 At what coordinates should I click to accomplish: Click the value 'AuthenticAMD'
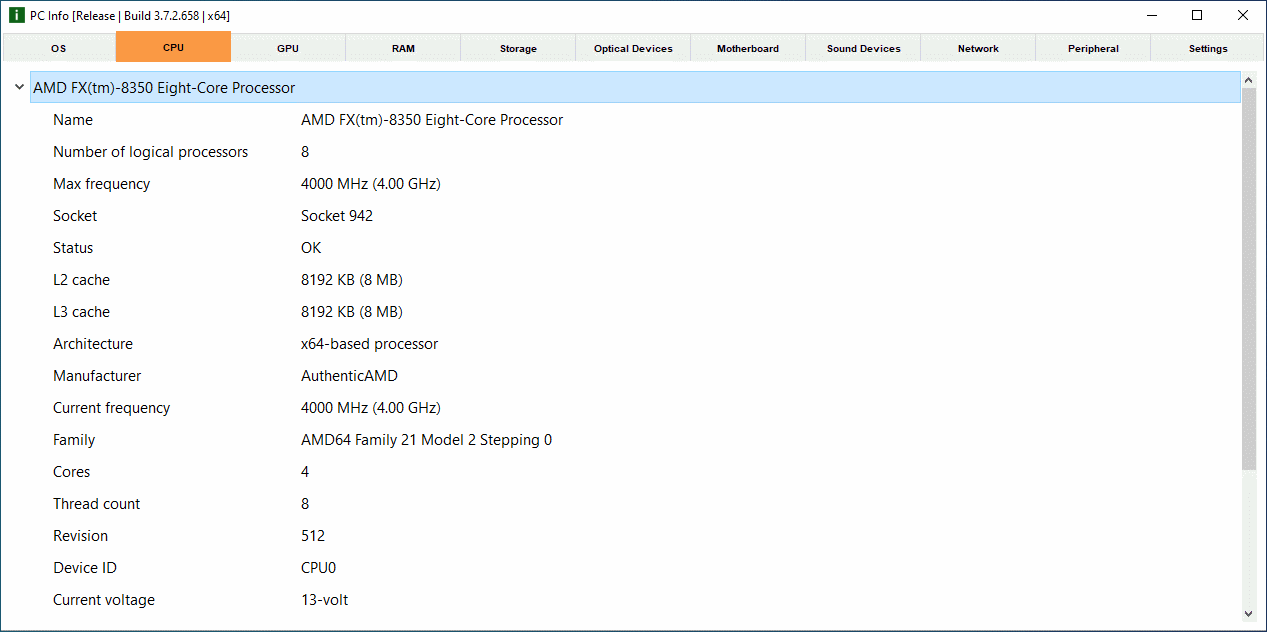(x=349, y=376)
